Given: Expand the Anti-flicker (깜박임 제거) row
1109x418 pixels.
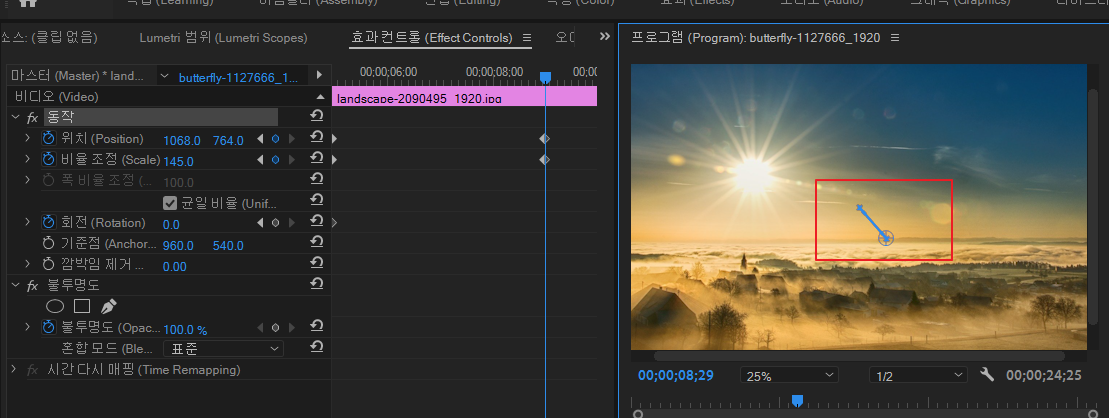Looking at the screenshot, I should point(28,265).
